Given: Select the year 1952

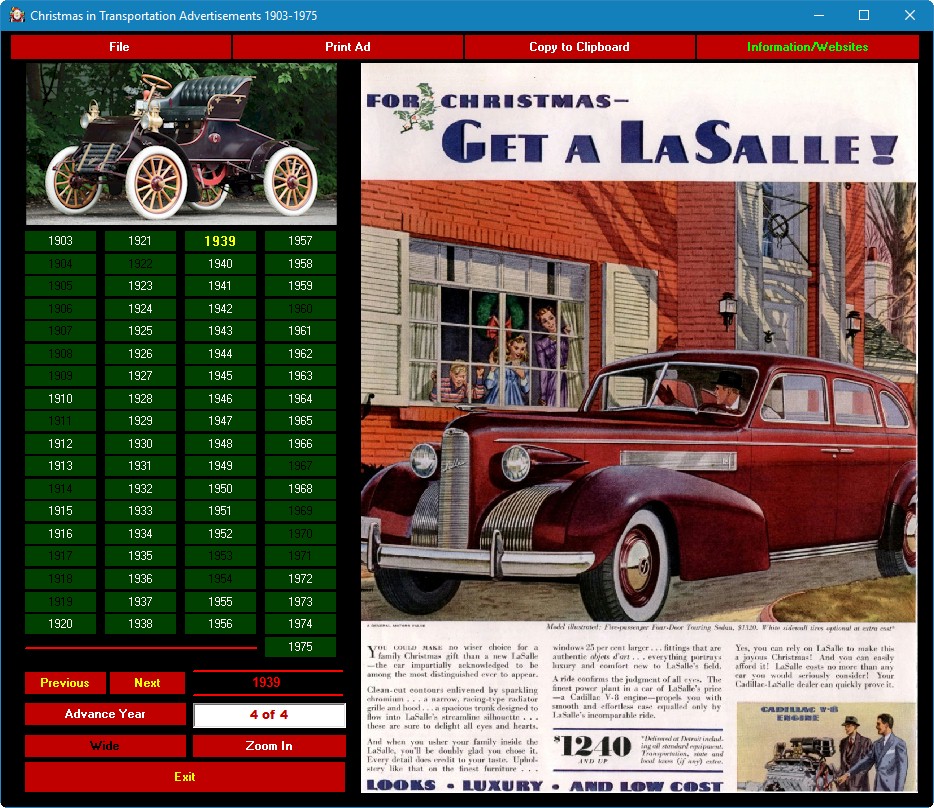Looking at the screenshot, I should tap(220, 533).
